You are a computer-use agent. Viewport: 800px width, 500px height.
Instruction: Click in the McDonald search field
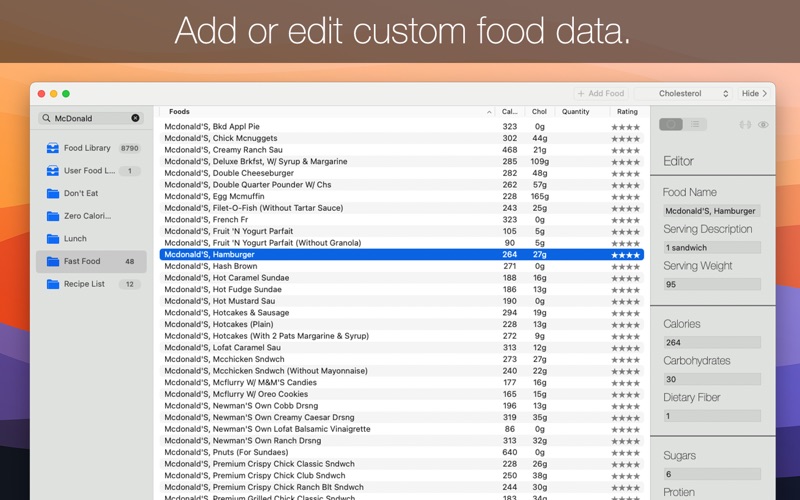[x=91, y=118]
